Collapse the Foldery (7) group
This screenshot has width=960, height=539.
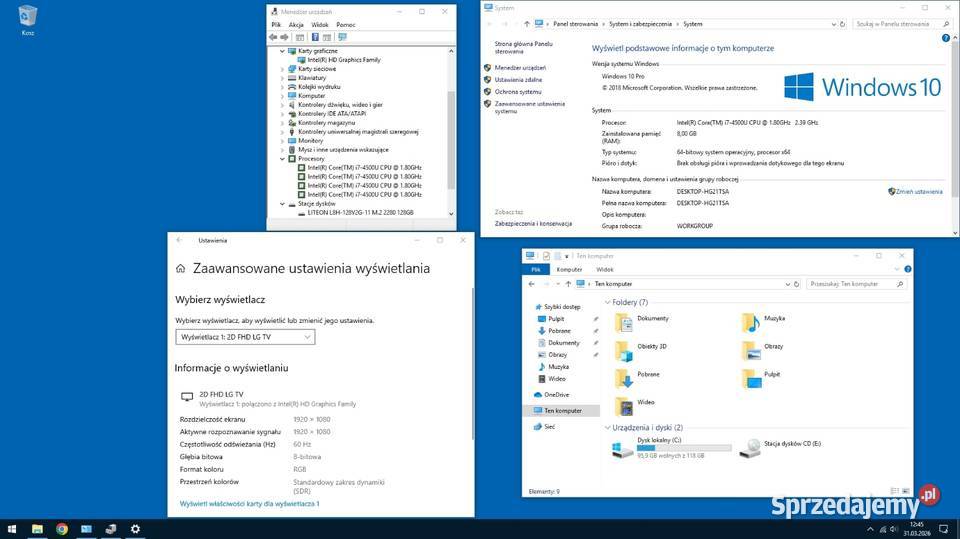coord(607,303)
